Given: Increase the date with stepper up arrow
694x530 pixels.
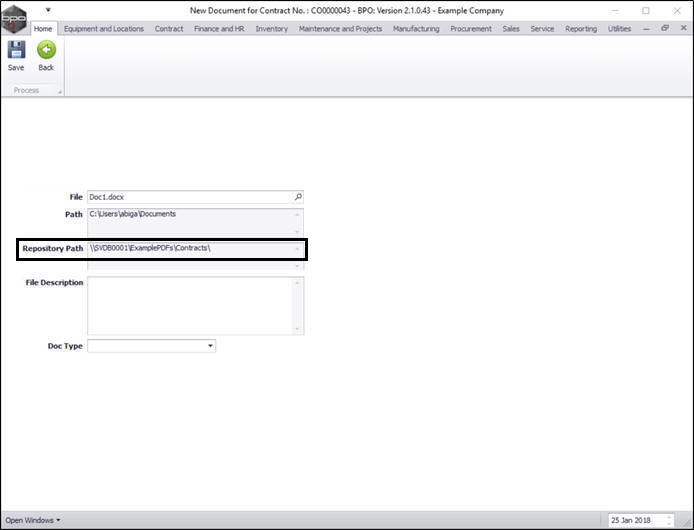Looking at the screenshot, I should [669, 517].
